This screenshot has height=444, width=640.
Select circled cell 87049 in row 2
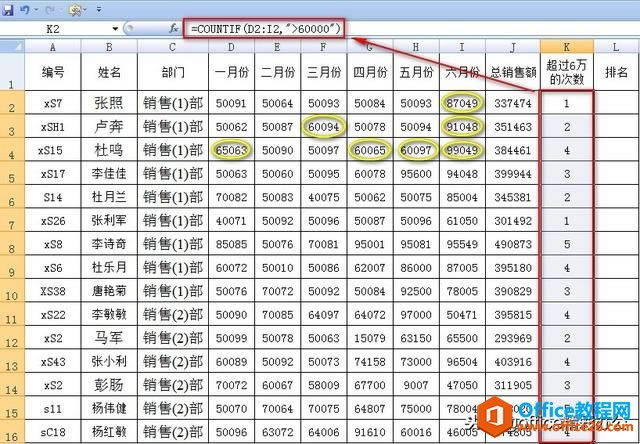point(462,103)
